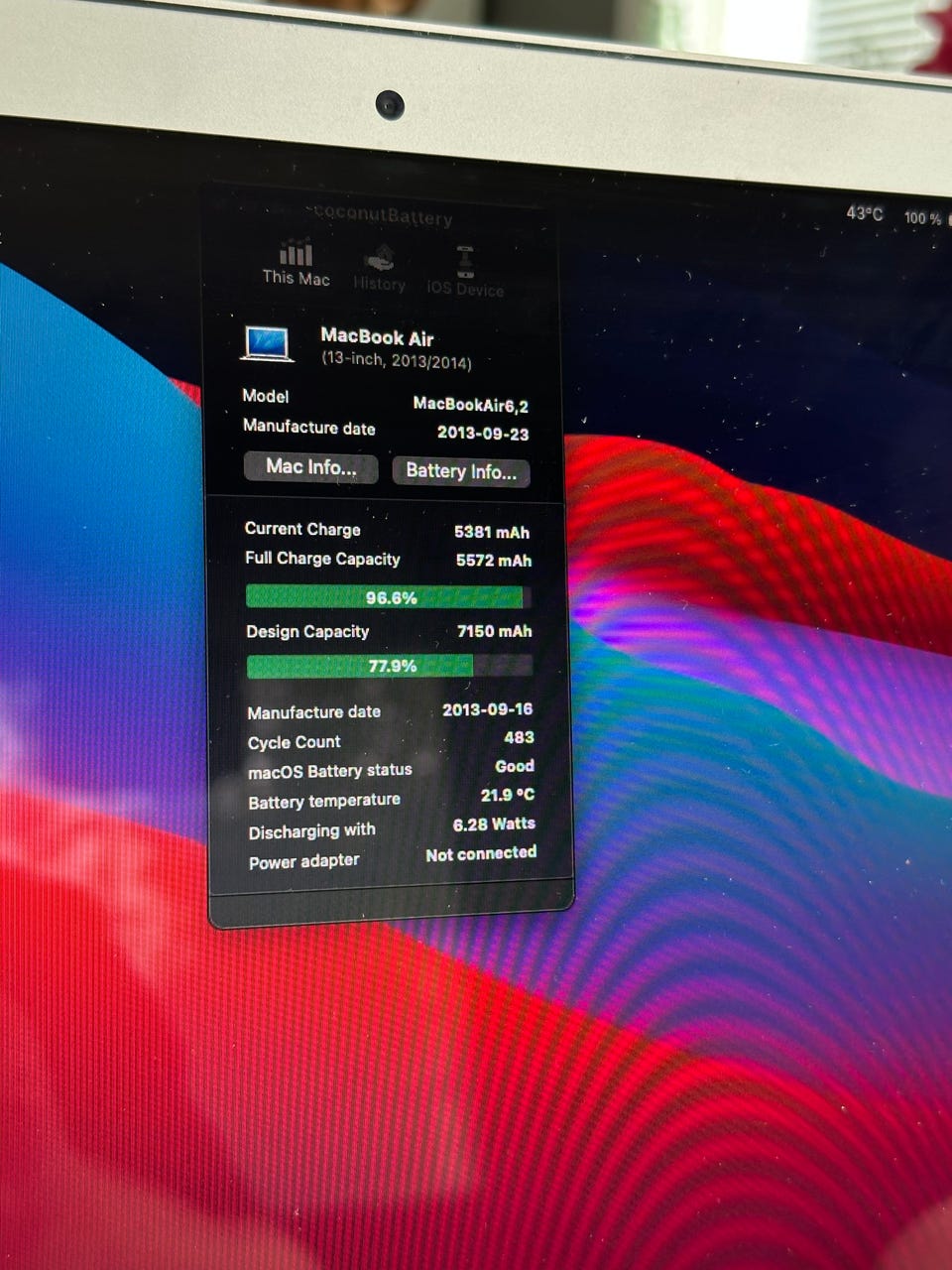Click the MacBook Air laptop icon
The height and width of the screenshot is (1270, 952).
268,344
